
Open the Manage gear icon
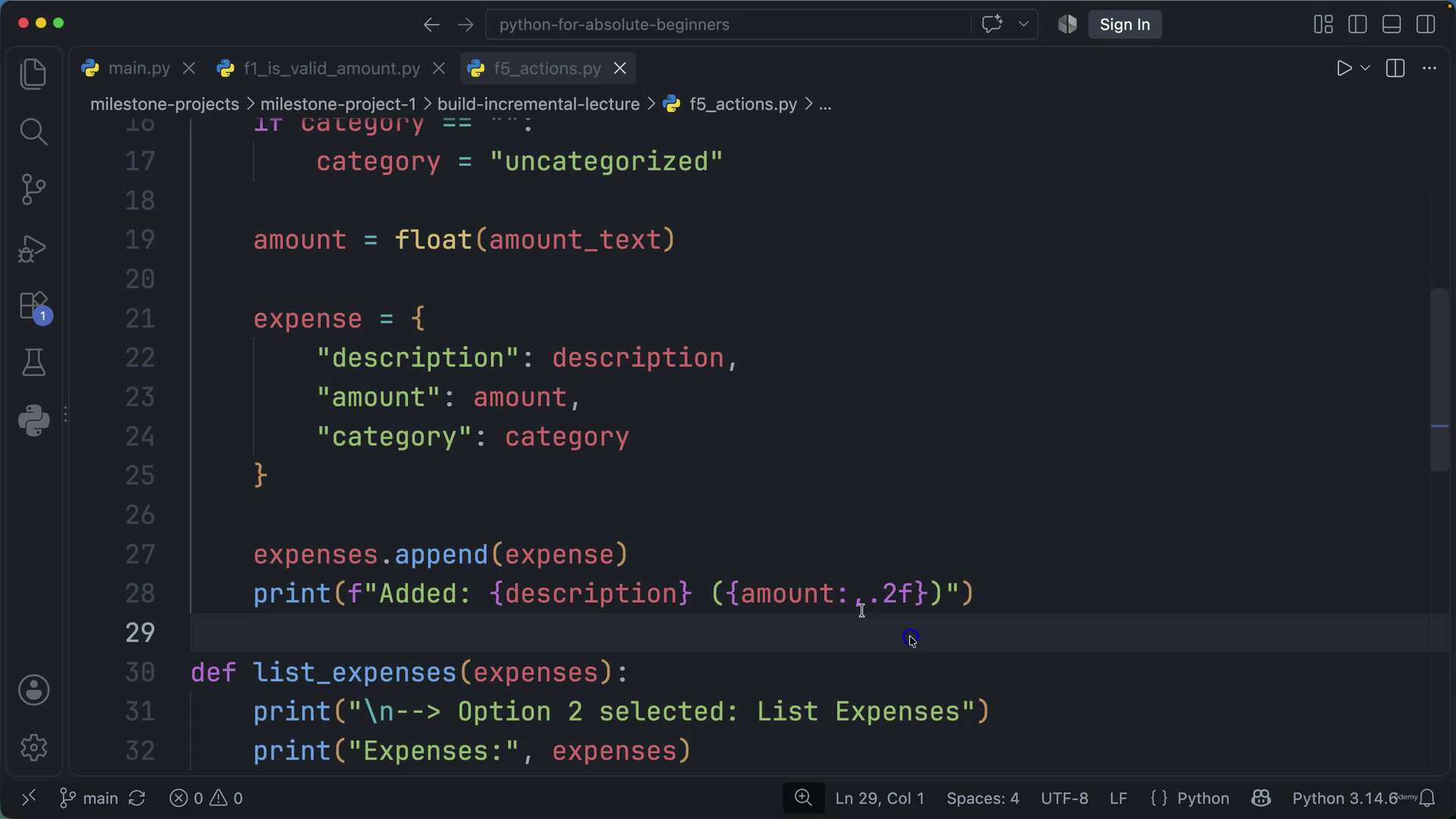pos(33,748)
